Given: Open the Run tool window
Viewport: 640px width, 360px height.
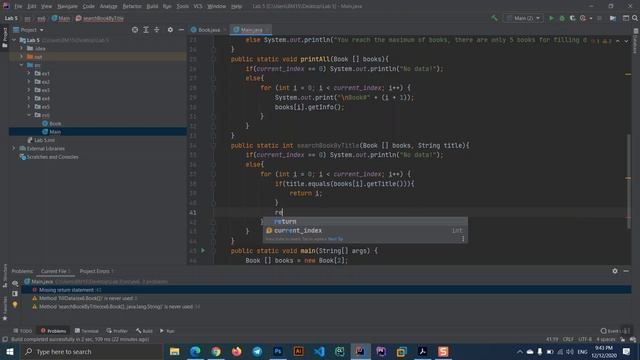Looking at the screenshot, I should (167, 331).
